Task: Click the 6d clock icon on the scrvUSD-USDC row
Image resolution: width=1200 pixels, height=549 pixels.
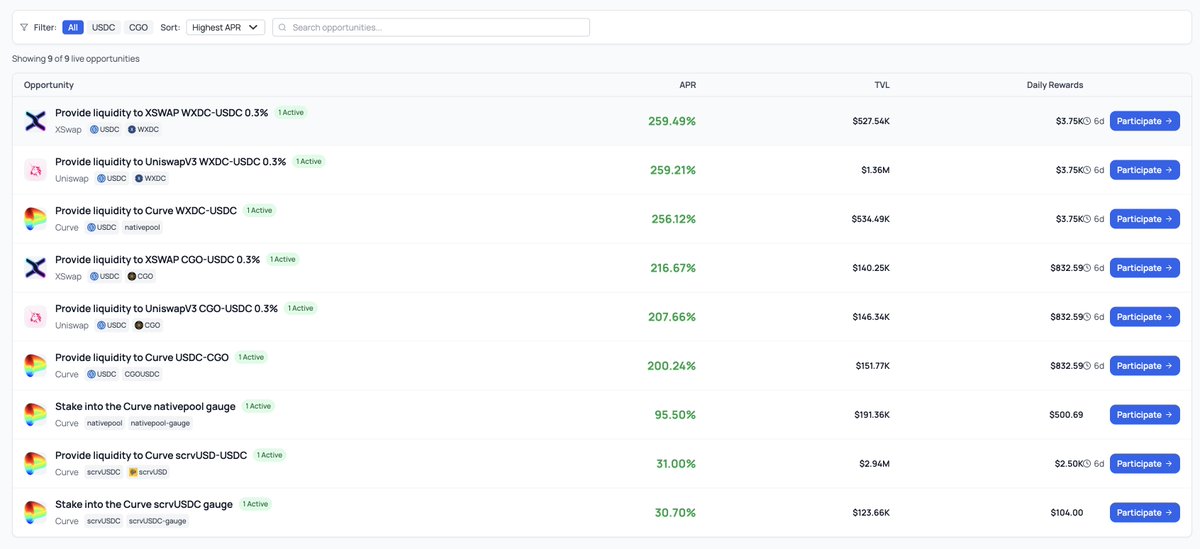Action: (1087, 464)
